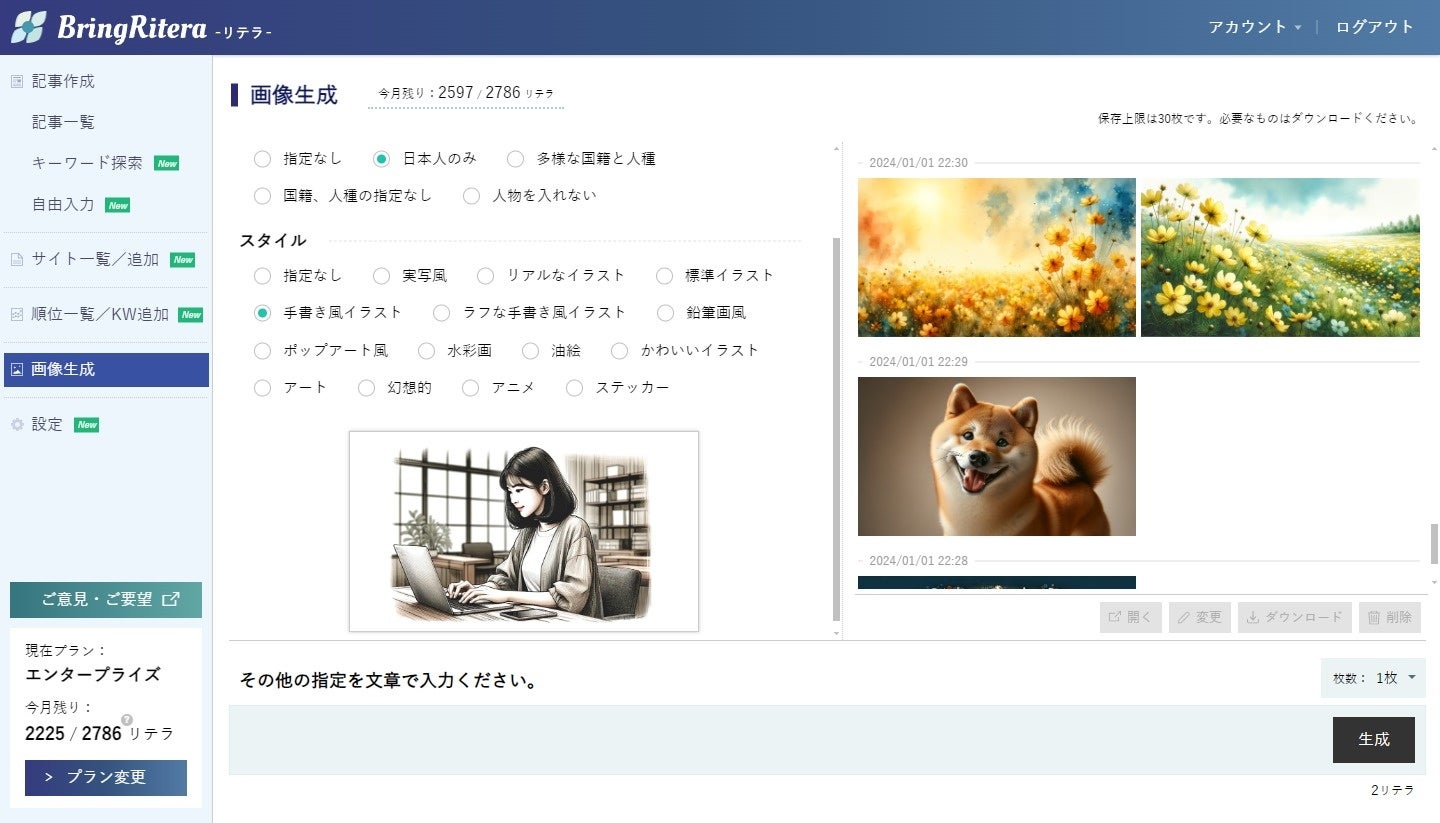Click the ログアウト link

[1375, 27]
